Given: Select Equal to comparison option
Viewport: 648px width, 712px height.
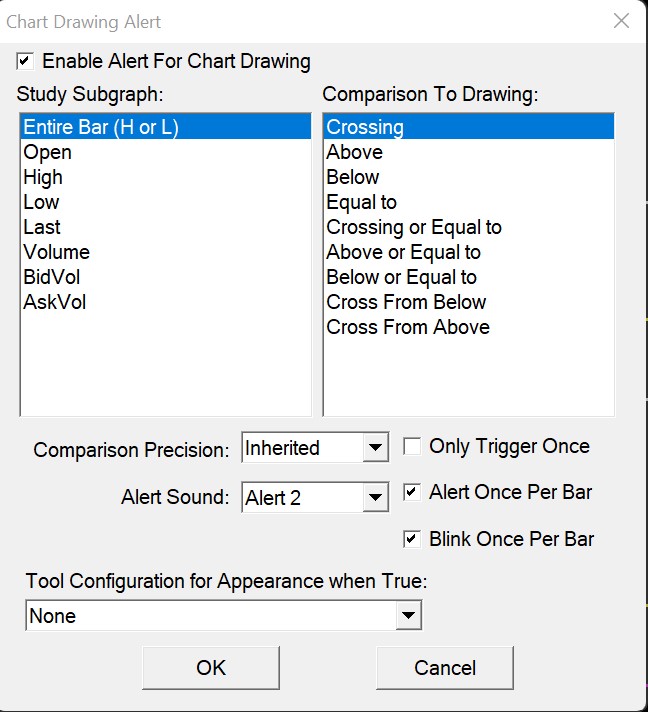Looking at the screenshot, I should tap(469, 202).
